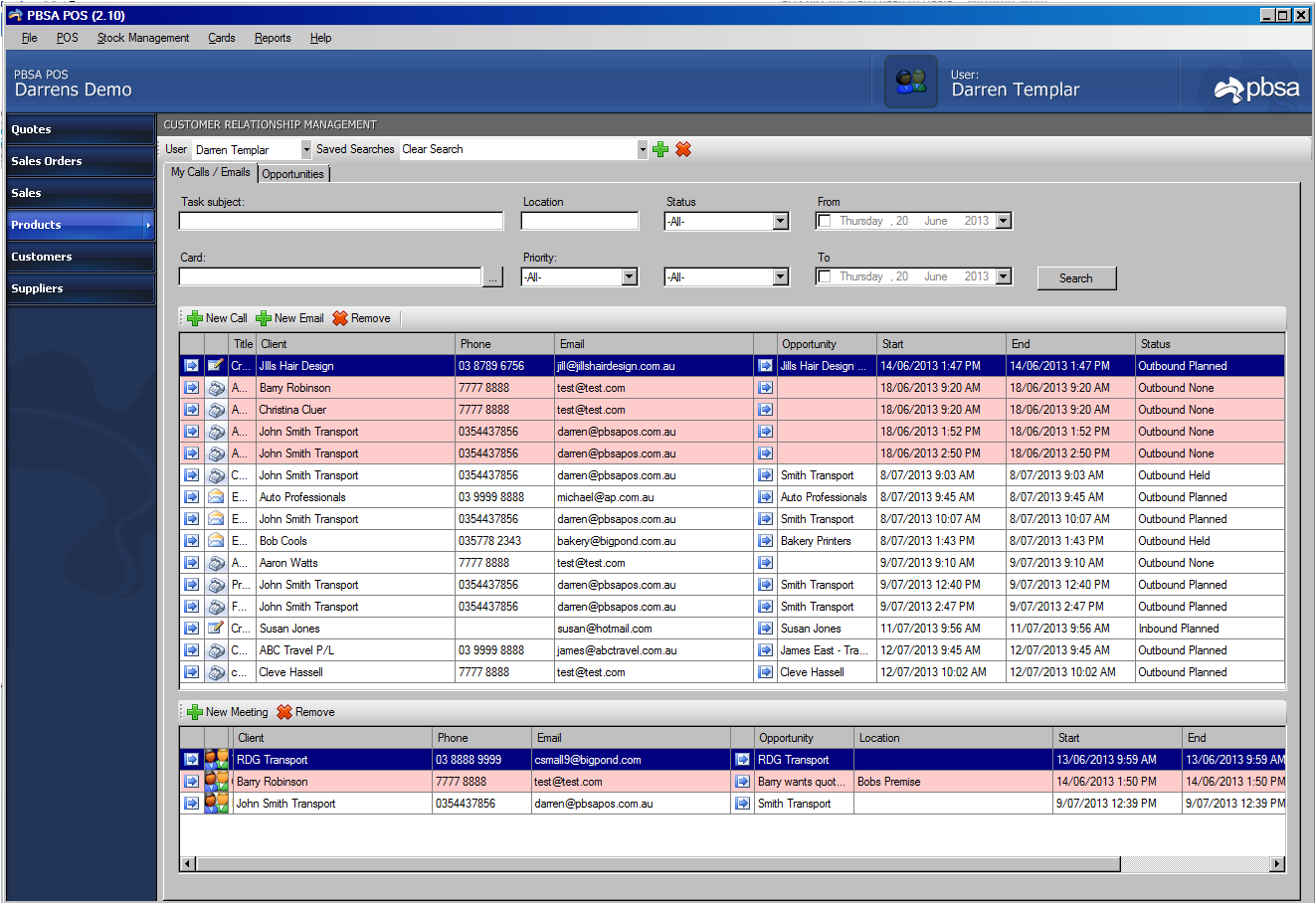The height and width of the screenshot is (904, 1316).
Task: Open the Customers sidebar section
Action: [x=81, y=257]
